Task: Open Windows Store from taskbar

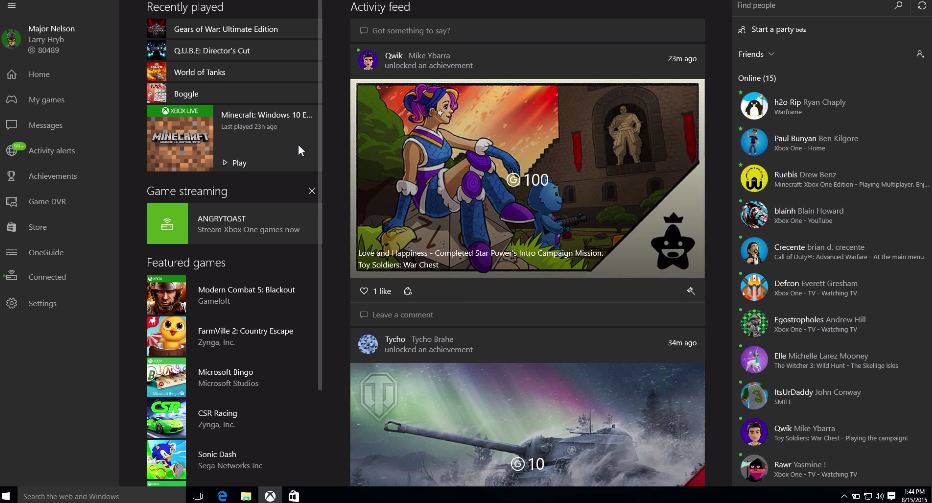Action: pos(294,496)
